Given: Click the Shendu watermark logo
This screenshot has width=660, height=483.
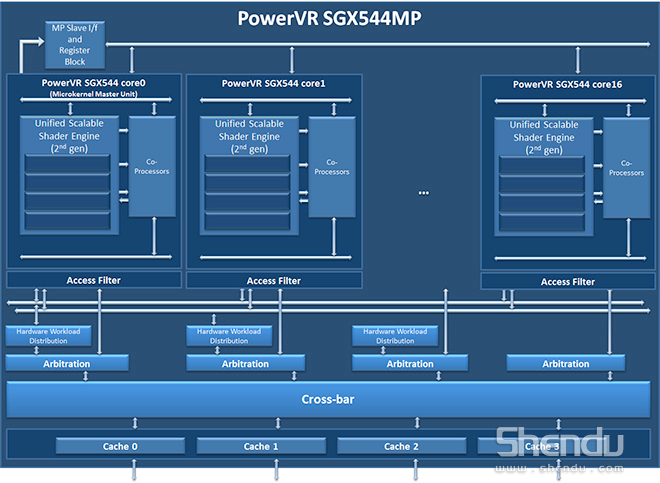Looking at the screenshot, I should coord(561,449).
